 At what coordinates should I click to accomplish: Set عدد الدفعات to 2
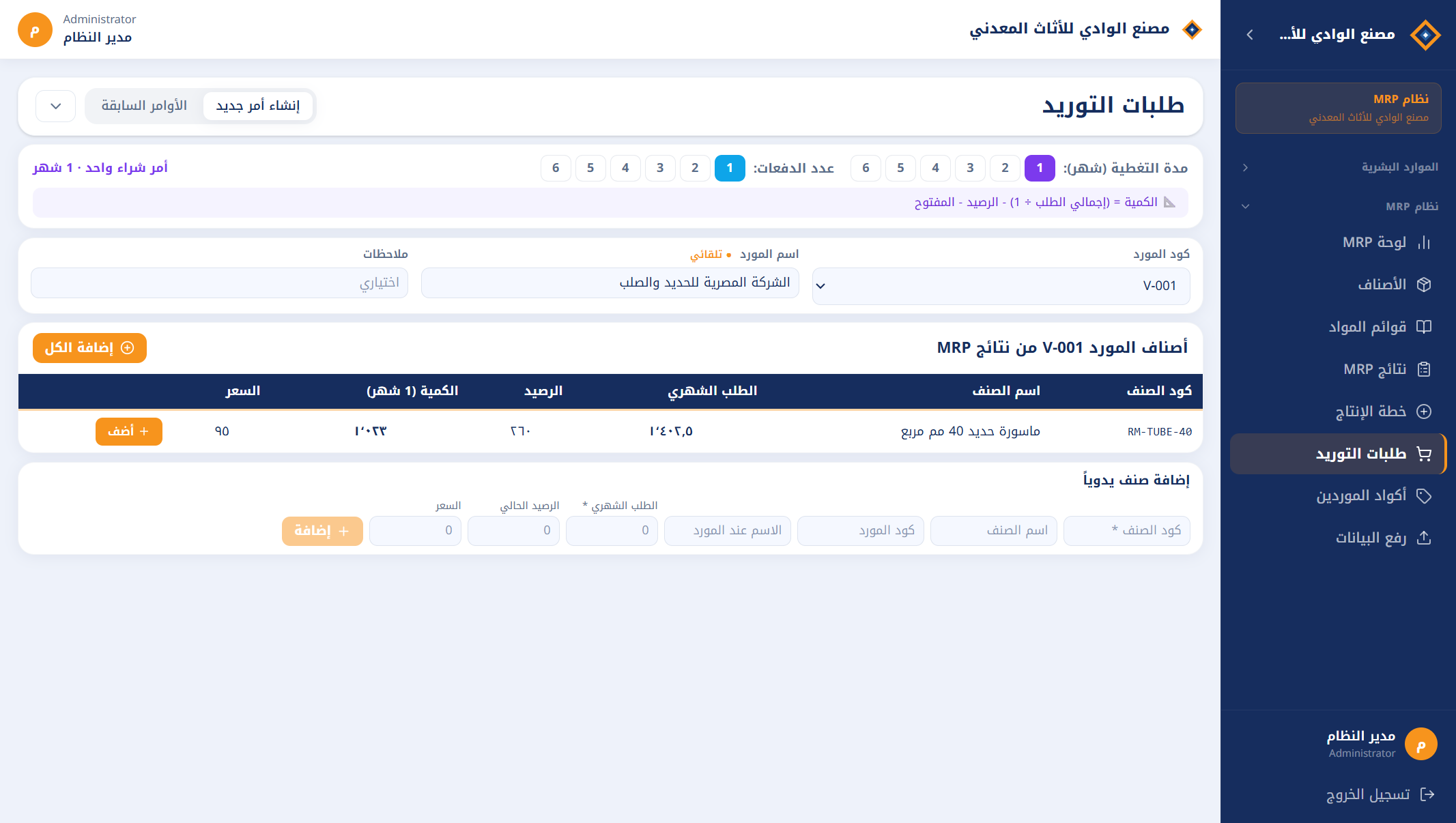695,168
